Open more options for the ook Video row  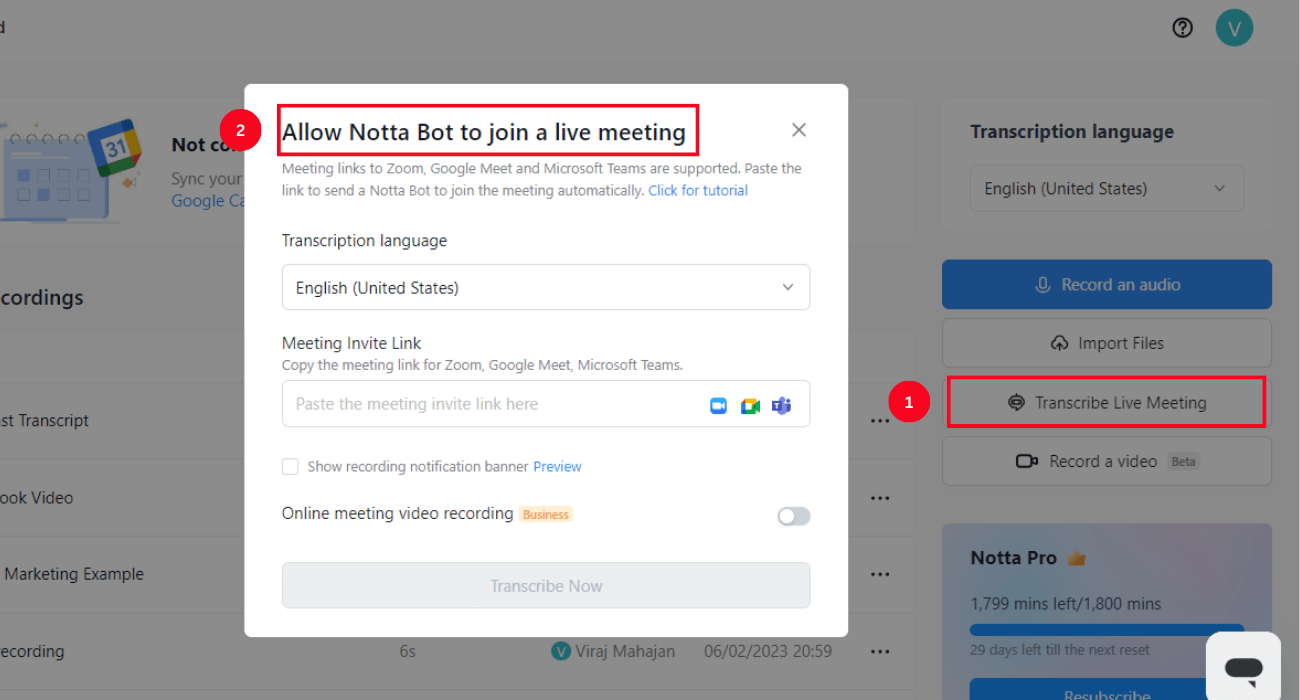[880, 498]
